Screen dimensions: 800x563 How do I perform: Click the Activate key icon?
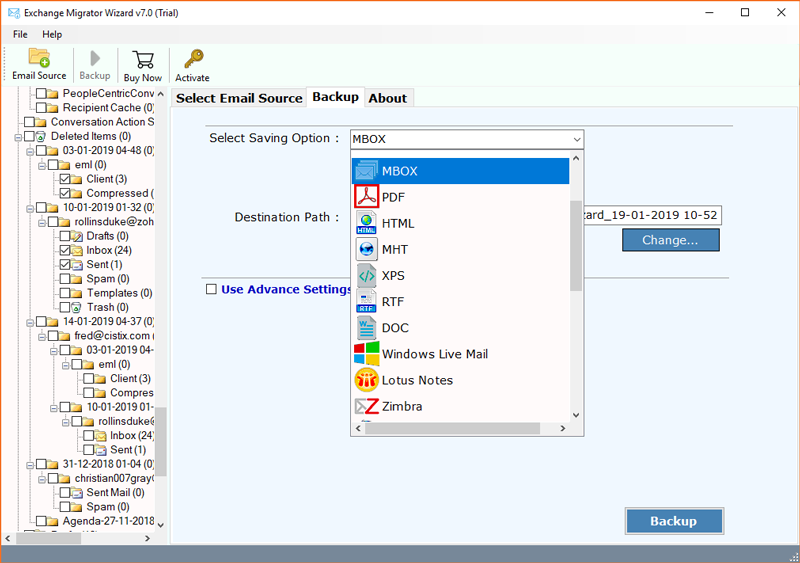point(193,59)
